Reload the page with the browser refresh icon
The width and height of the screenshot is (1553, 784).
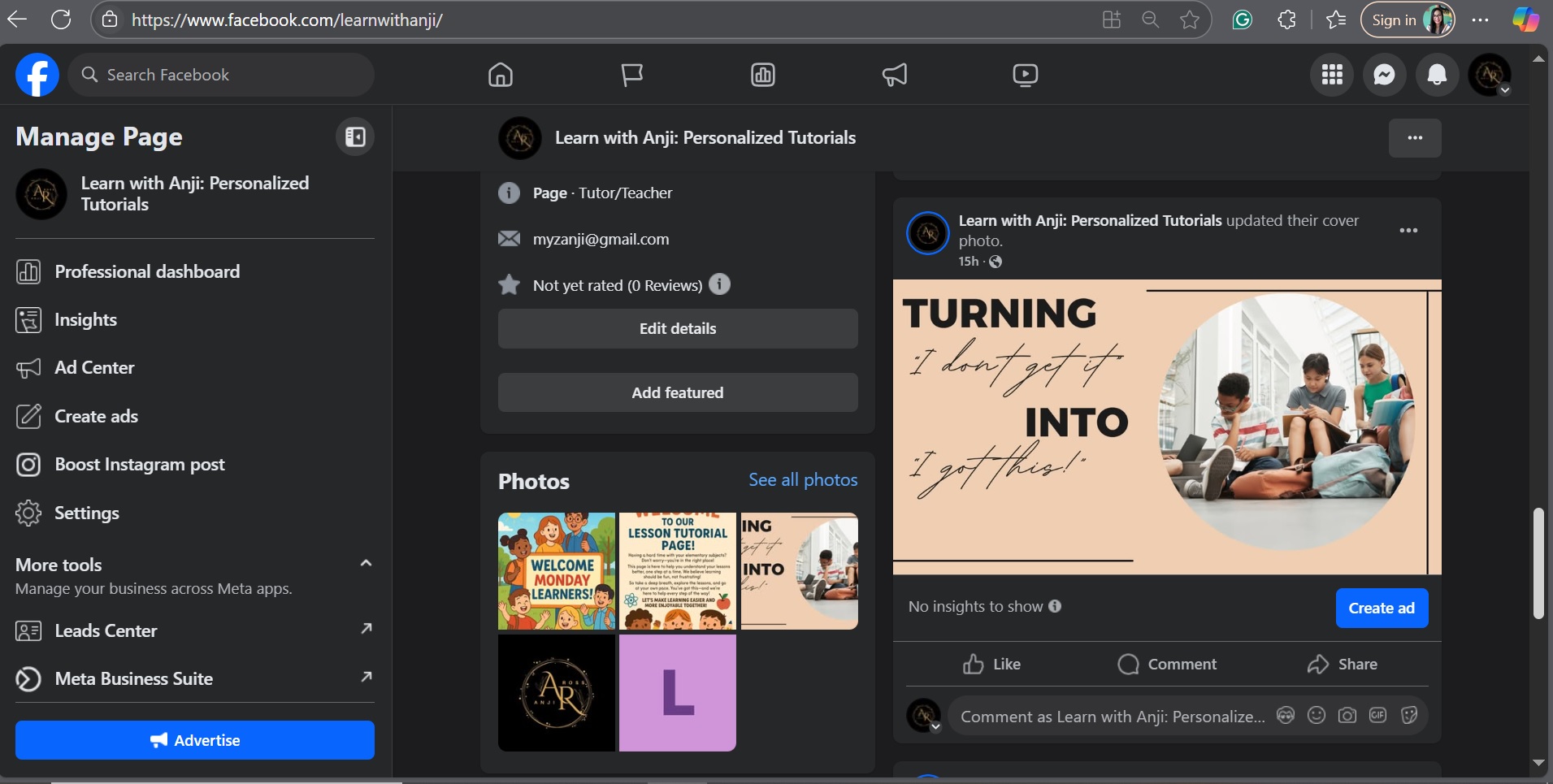click(x=61, y=19)
